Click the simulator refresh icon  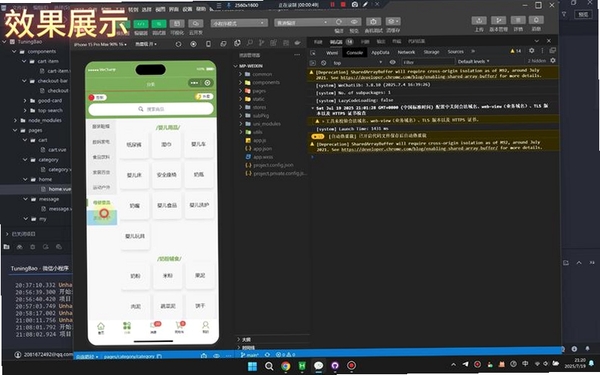pos(178,44)
